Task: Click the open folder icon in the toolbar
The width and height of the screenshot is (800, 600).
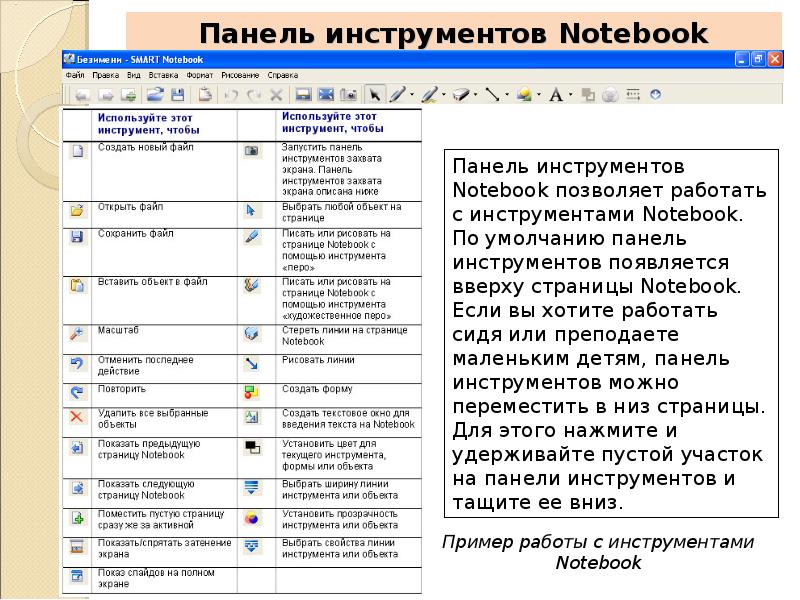Action: tap(155, 96)
